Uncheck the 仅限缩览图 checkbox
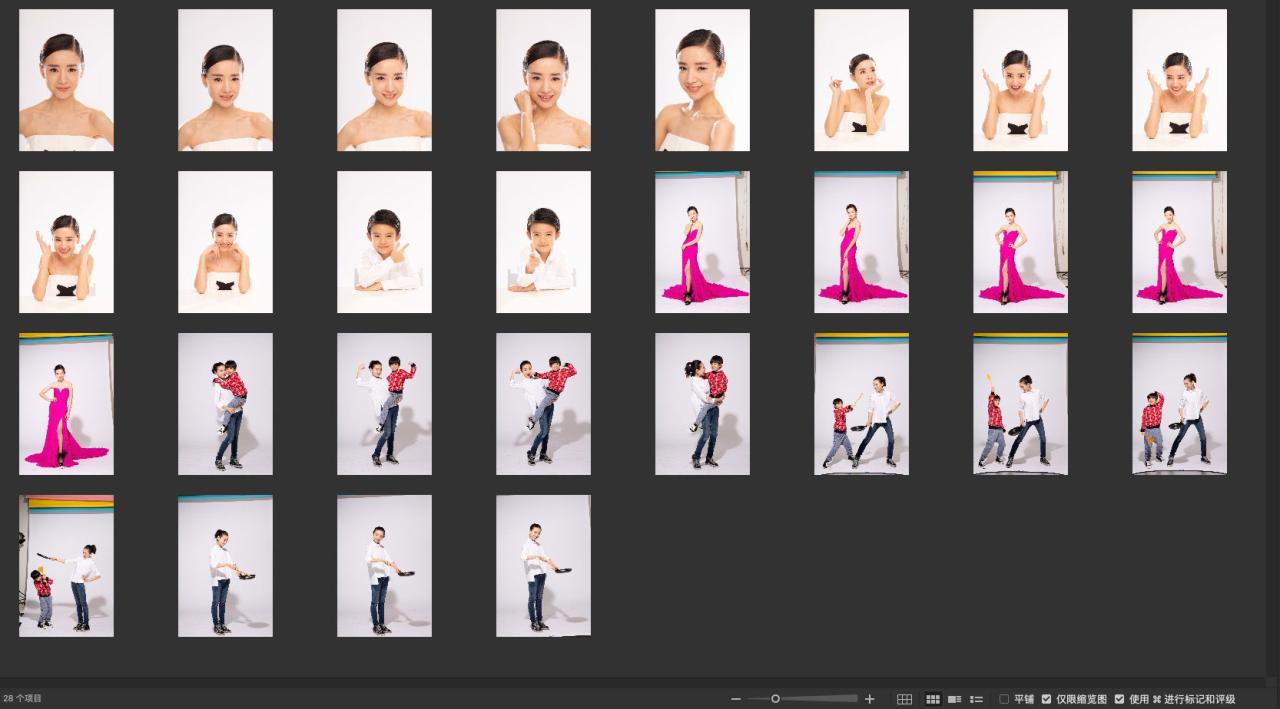 [1047, 699]
